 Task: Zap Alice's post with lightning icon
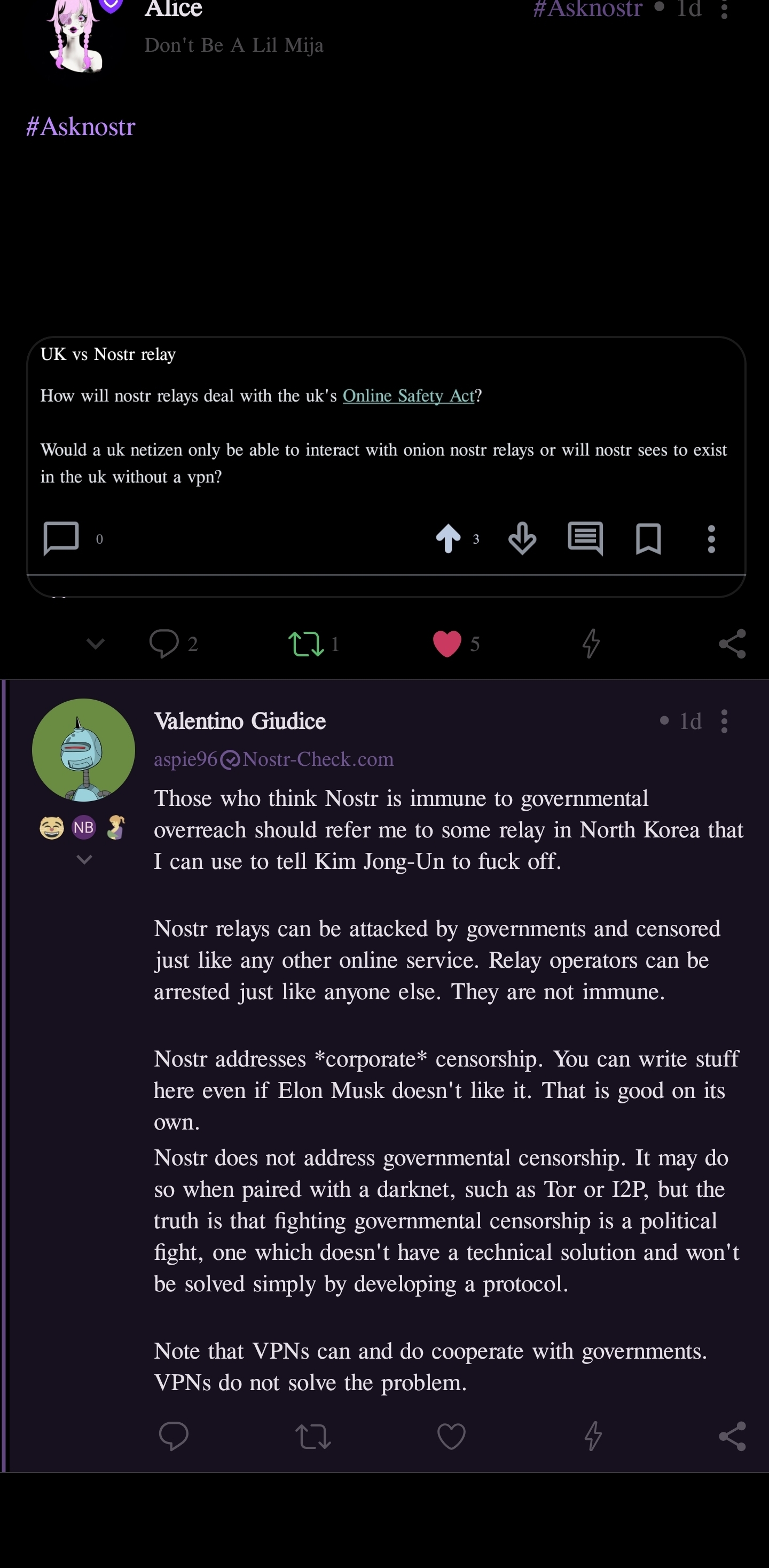[x=591, y=644]
